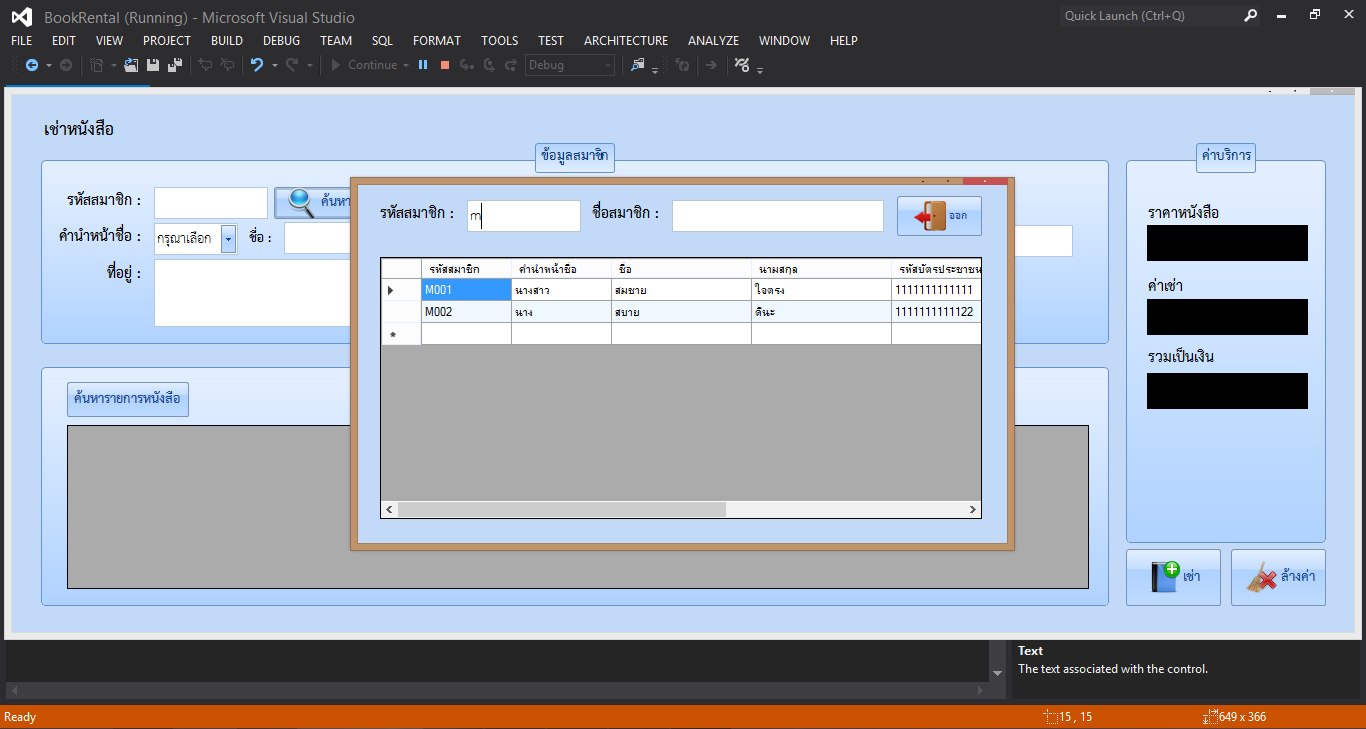Click the Navigate Forward toolbar arrow

click(x=66, y=65)
